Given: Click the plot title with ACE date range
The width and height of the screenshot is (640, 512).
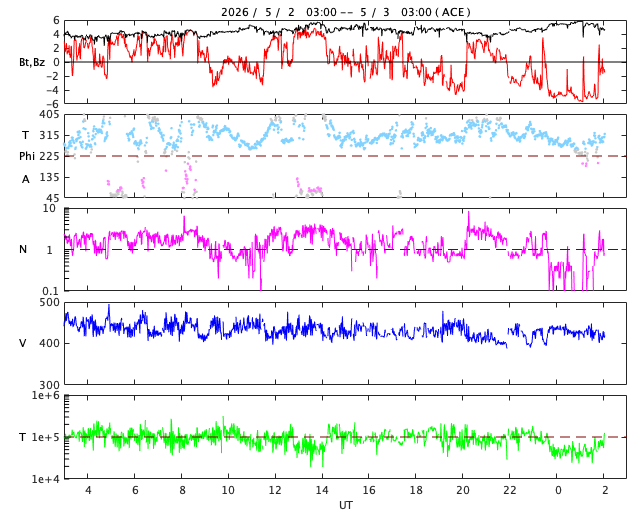Looking at the screenshot, I should click(x=346, y=12).
